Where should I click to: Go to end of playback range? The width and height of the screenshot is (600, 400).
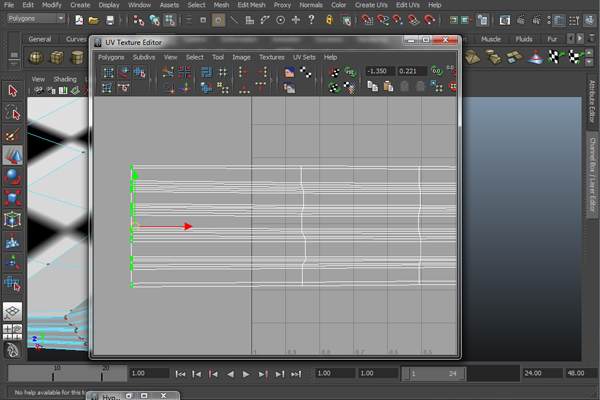[296, 374]
